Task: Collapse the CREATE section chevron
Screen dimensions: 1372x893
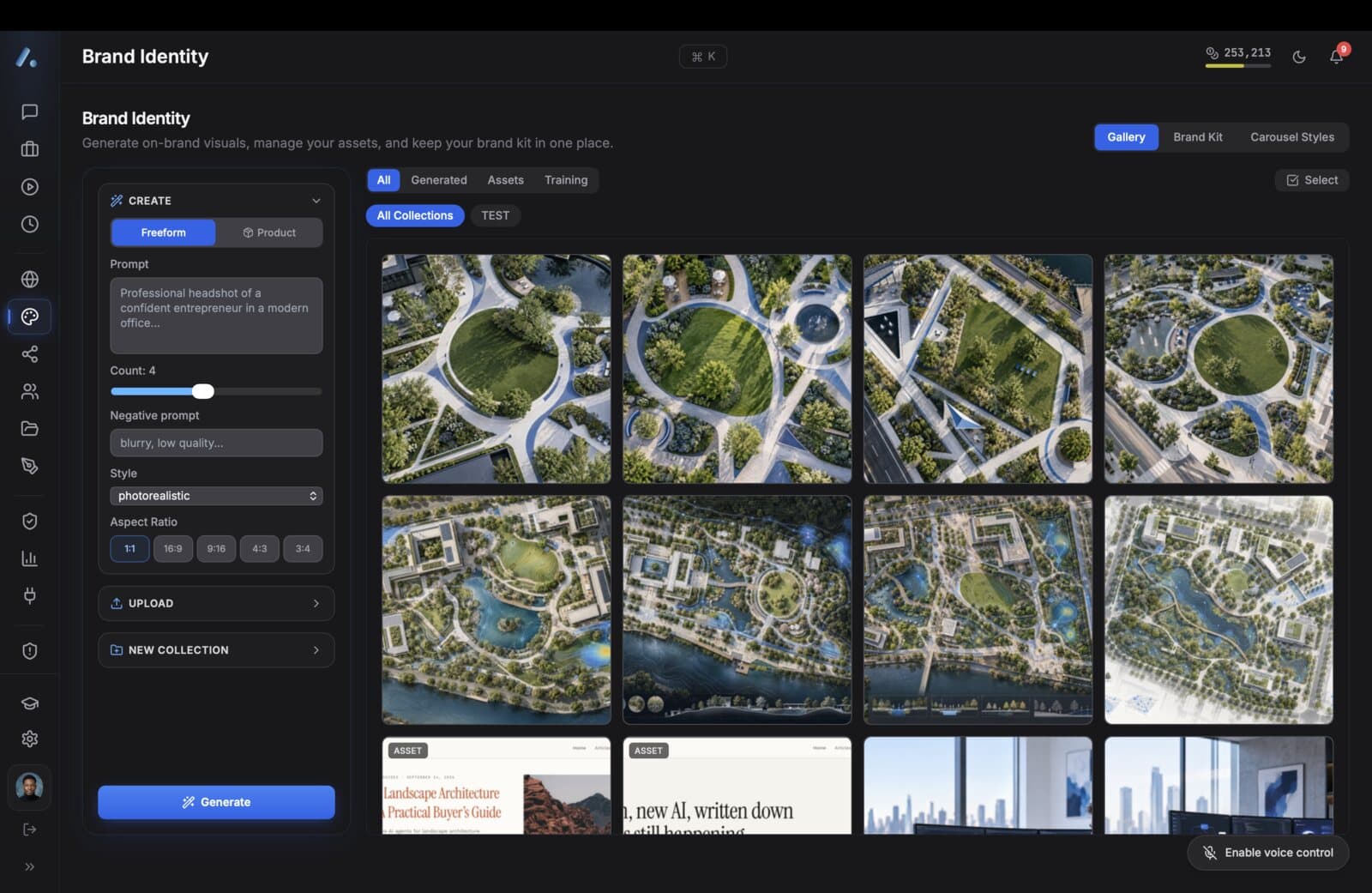Action: click(316, 201)
